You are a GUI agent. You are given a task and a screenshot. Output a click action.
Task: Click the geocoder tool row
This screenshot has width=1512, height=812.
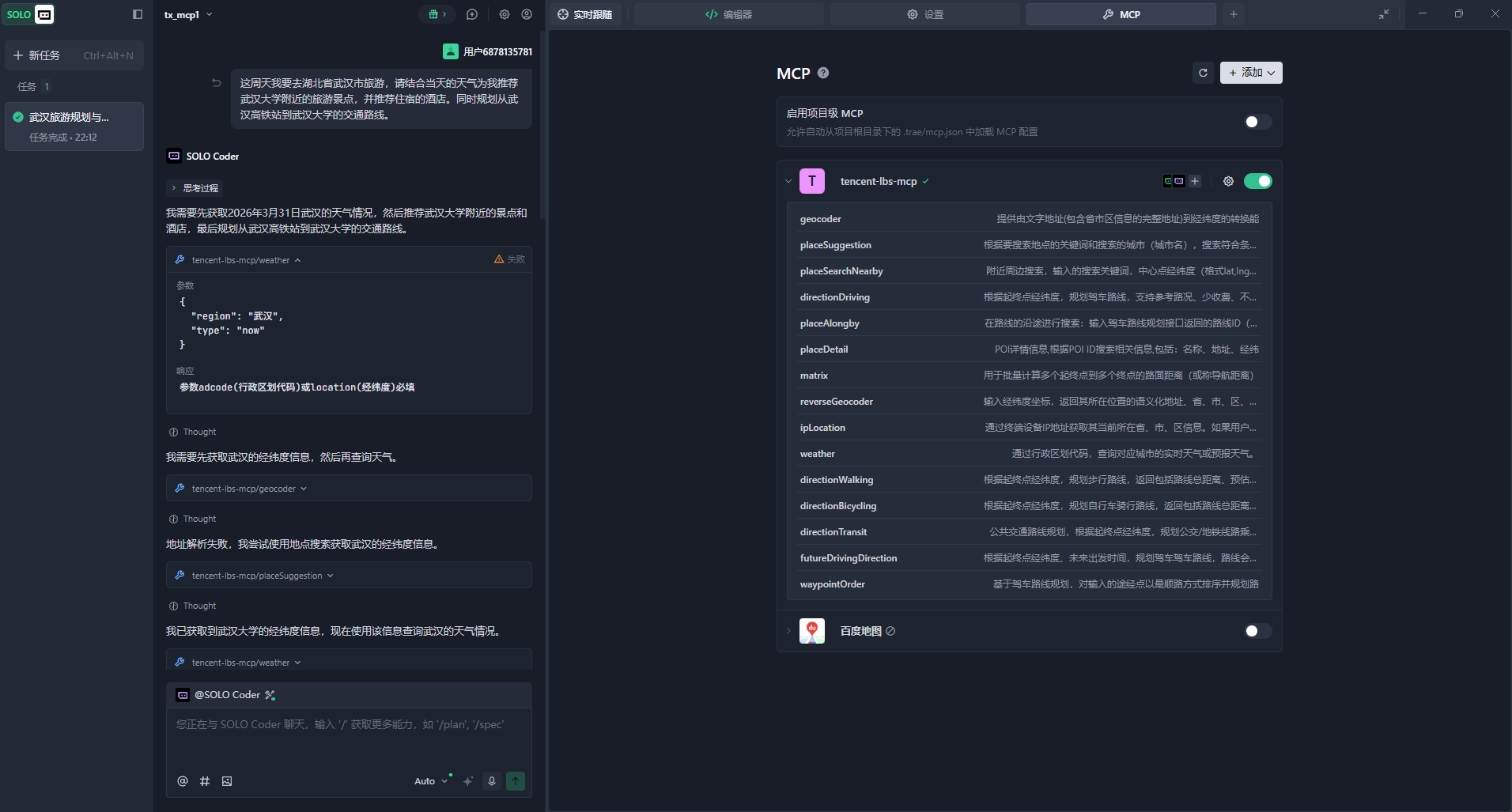(1029, 219)
